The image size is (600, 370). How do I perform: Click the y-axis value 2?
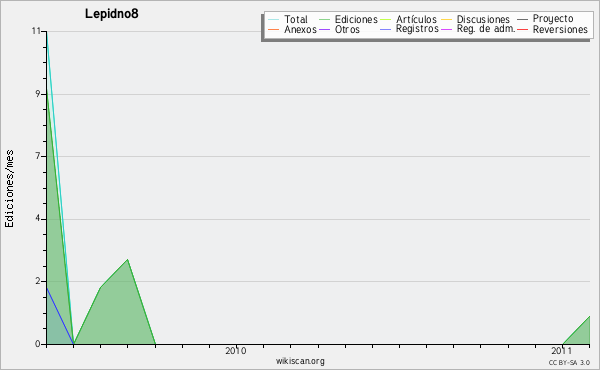click(x=38, y=281)
